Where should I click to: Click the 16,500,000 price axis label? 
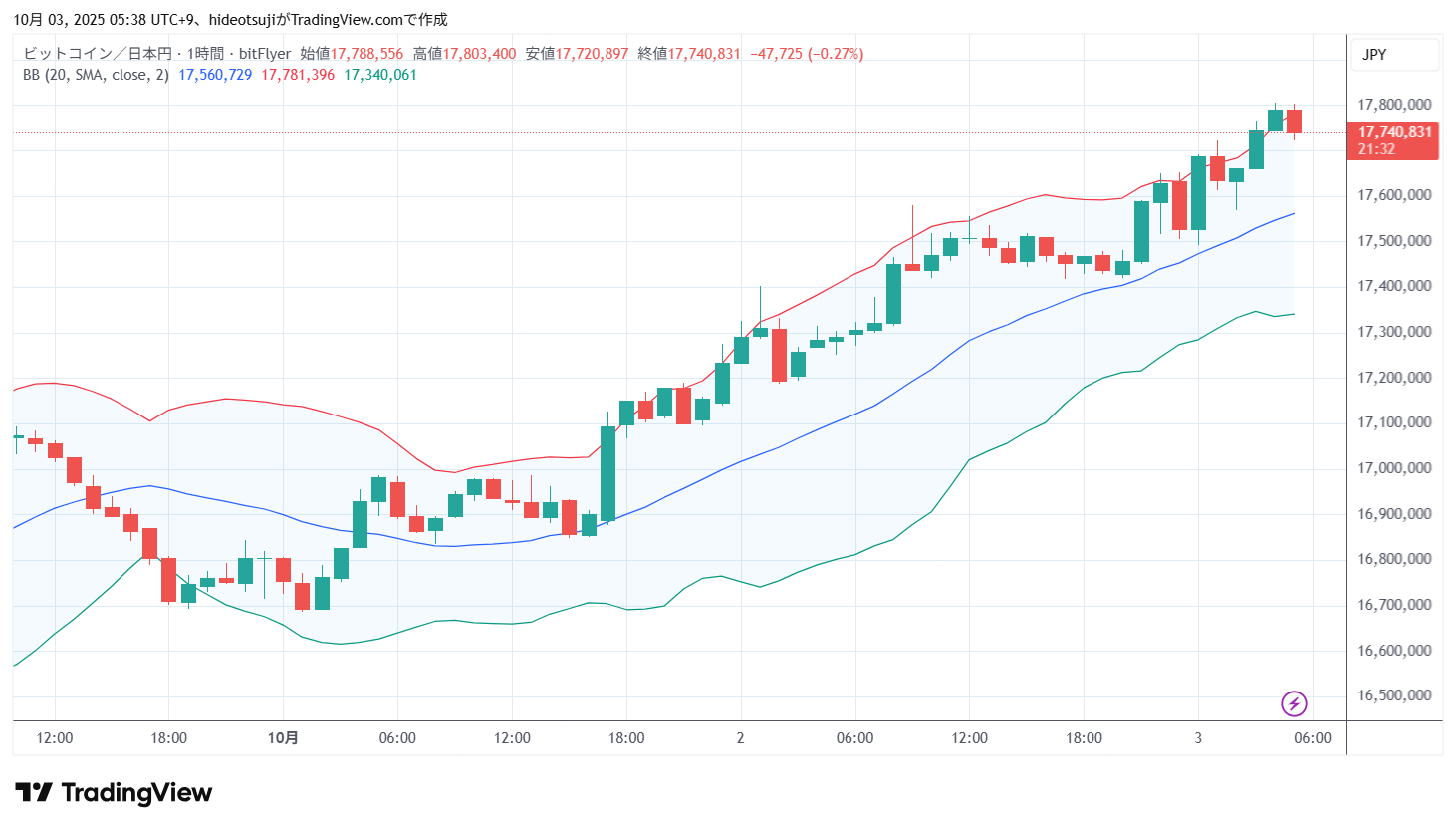point(1394,695)
